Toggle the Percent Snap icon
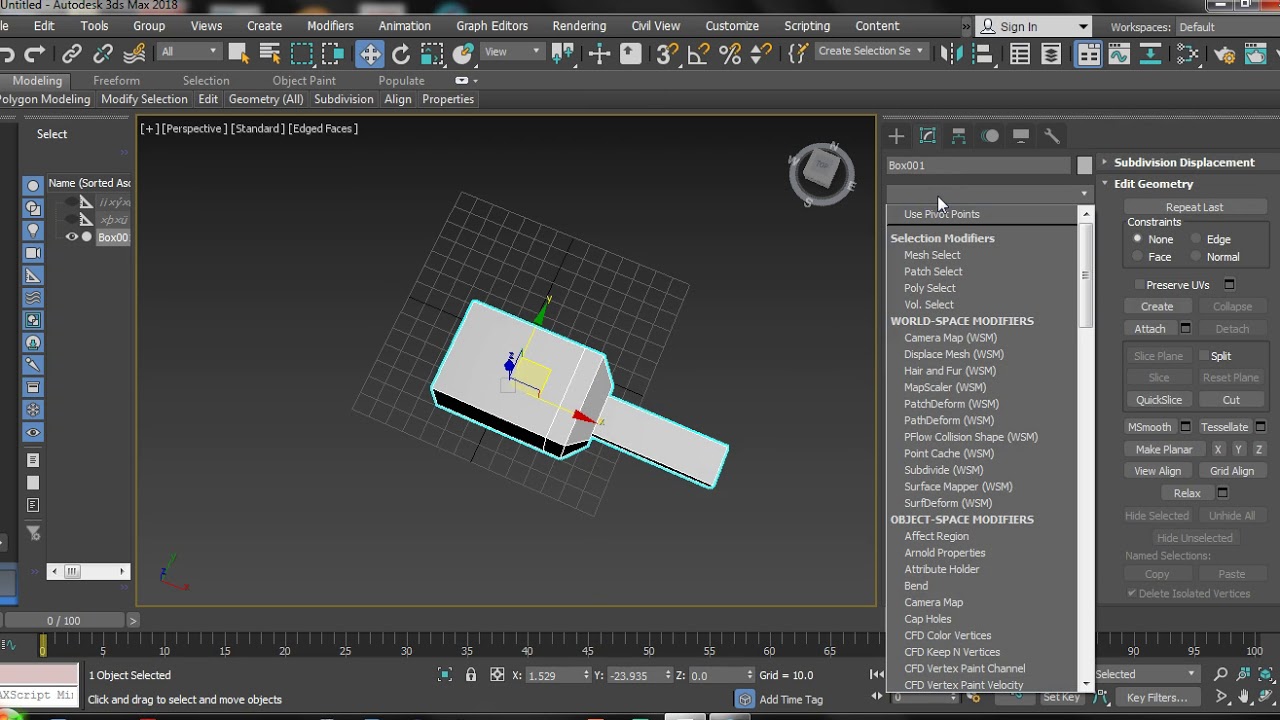Viewport: 1280px width, 720px height. (731, 54)
